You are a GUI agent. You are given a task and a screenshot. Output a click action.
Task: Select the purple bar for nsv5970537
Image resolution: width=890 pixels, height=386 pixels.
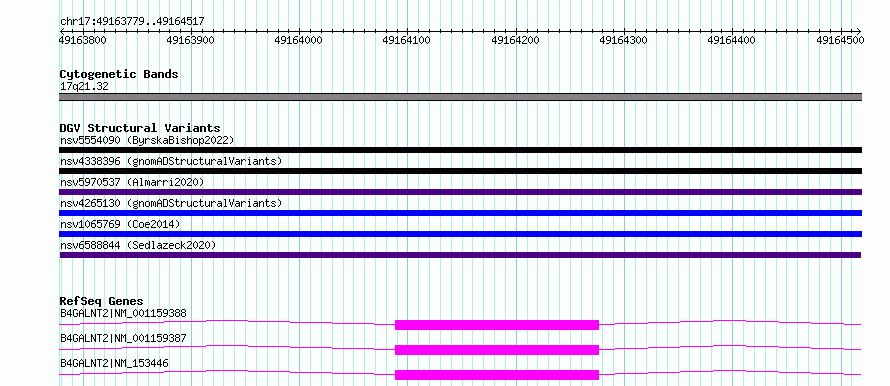click(460, 192)
